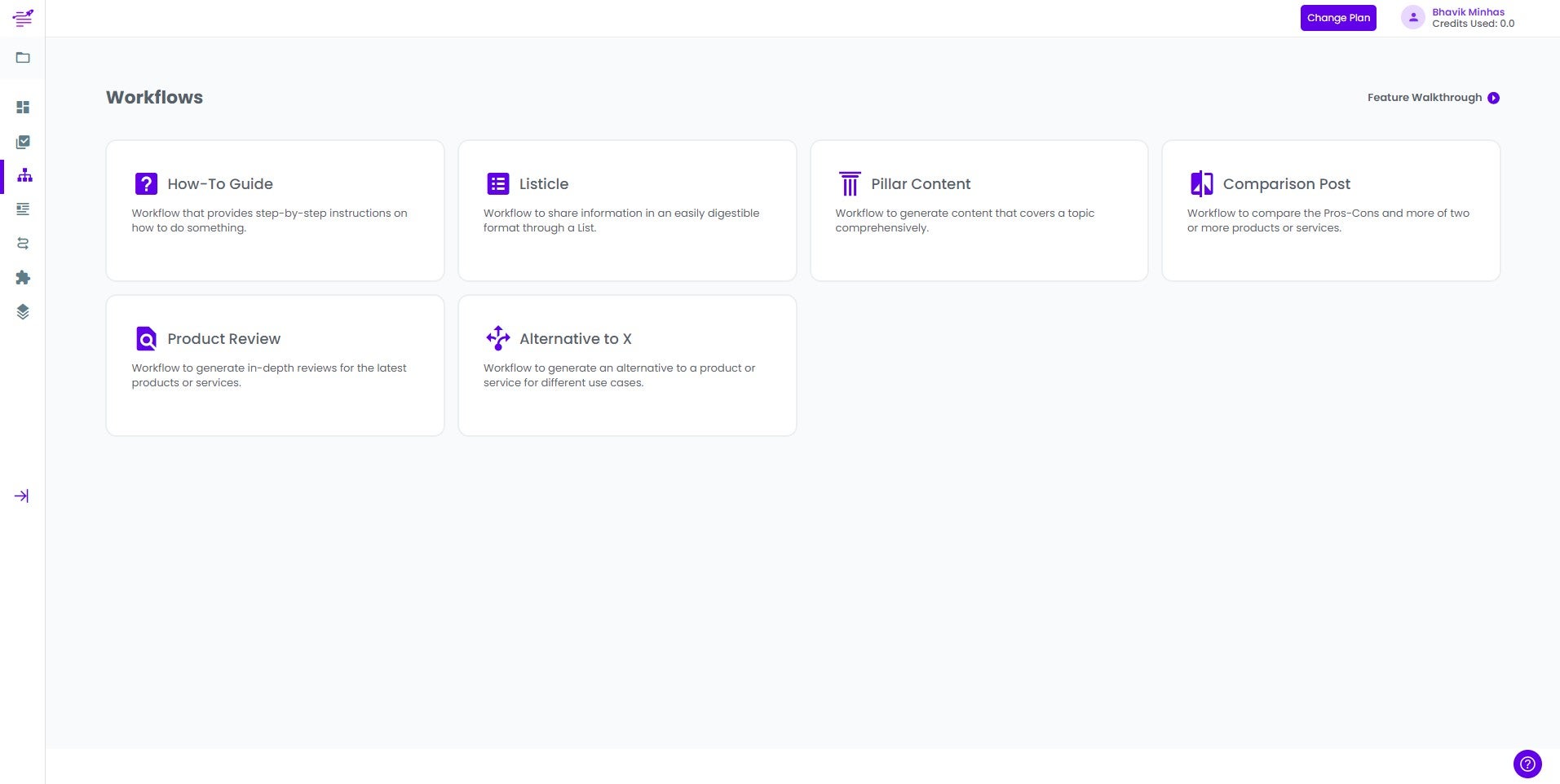Viewport: 1560px width, 784px height.
Task: Click the repeat arrows sidebar icon
Action: coord(23,244)
